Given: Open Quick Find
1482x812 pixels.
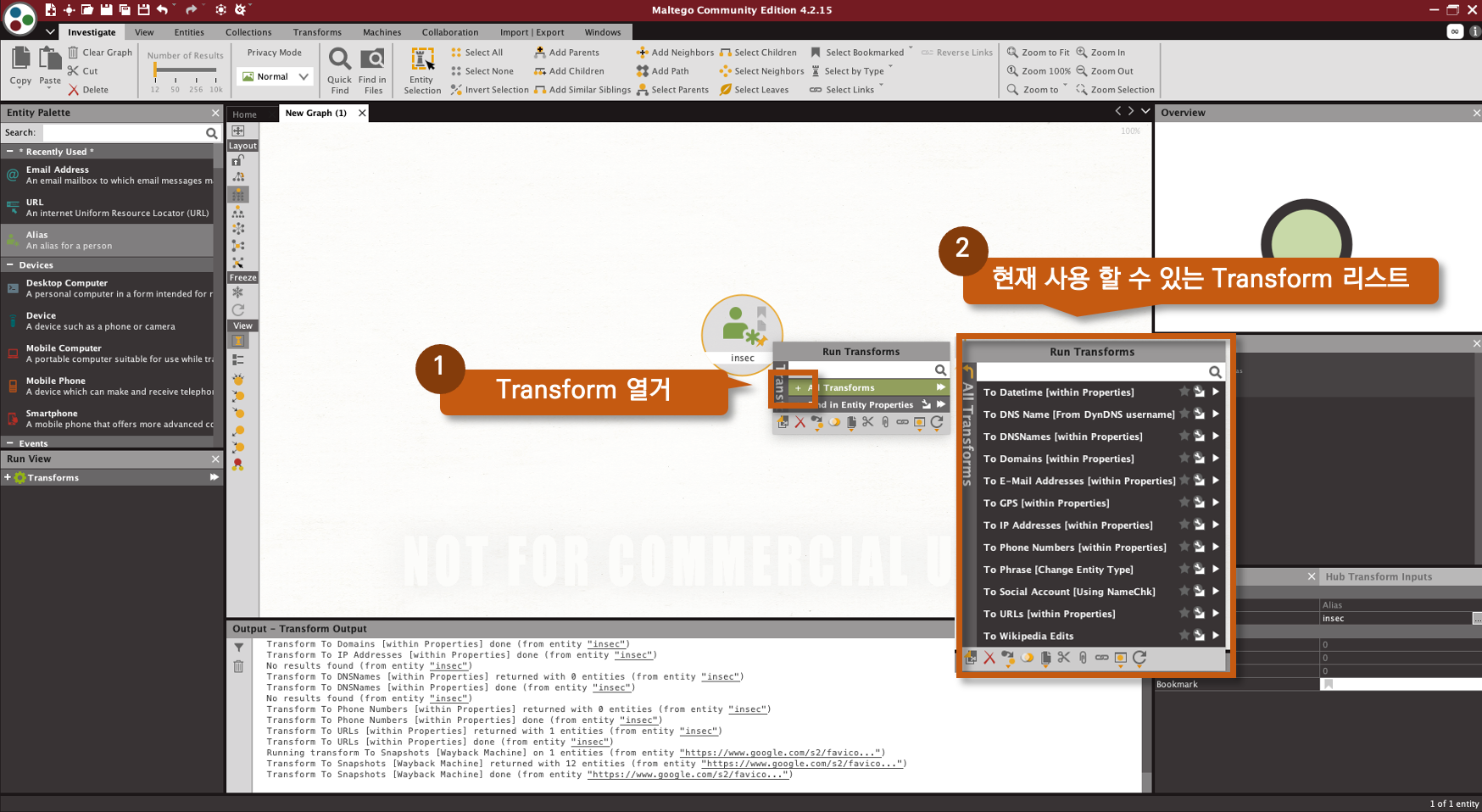Looking at the screenshot, I should [339, 70].
